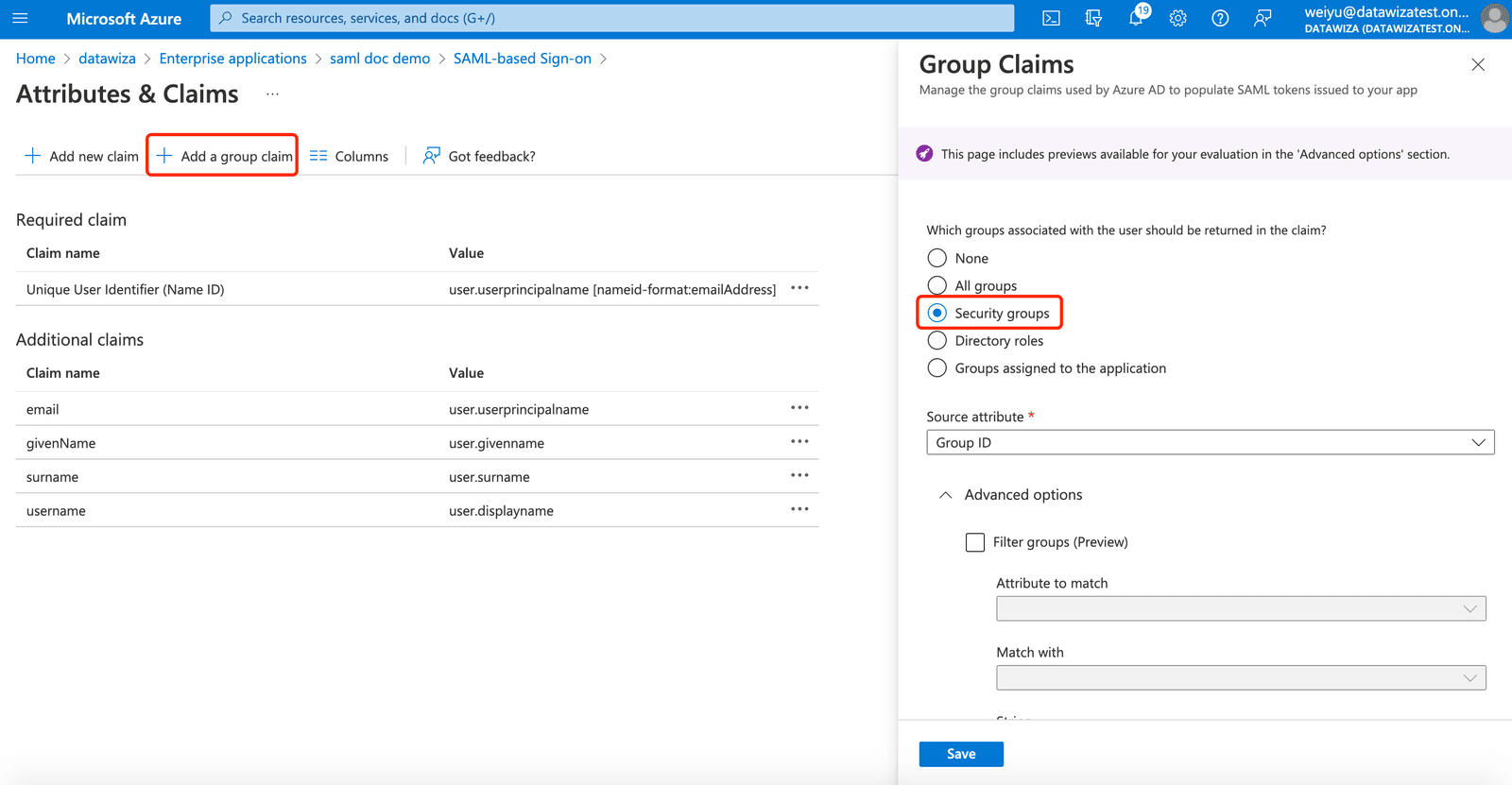
Task: Open the Columns chooser
Action: (x=349, y=156)
